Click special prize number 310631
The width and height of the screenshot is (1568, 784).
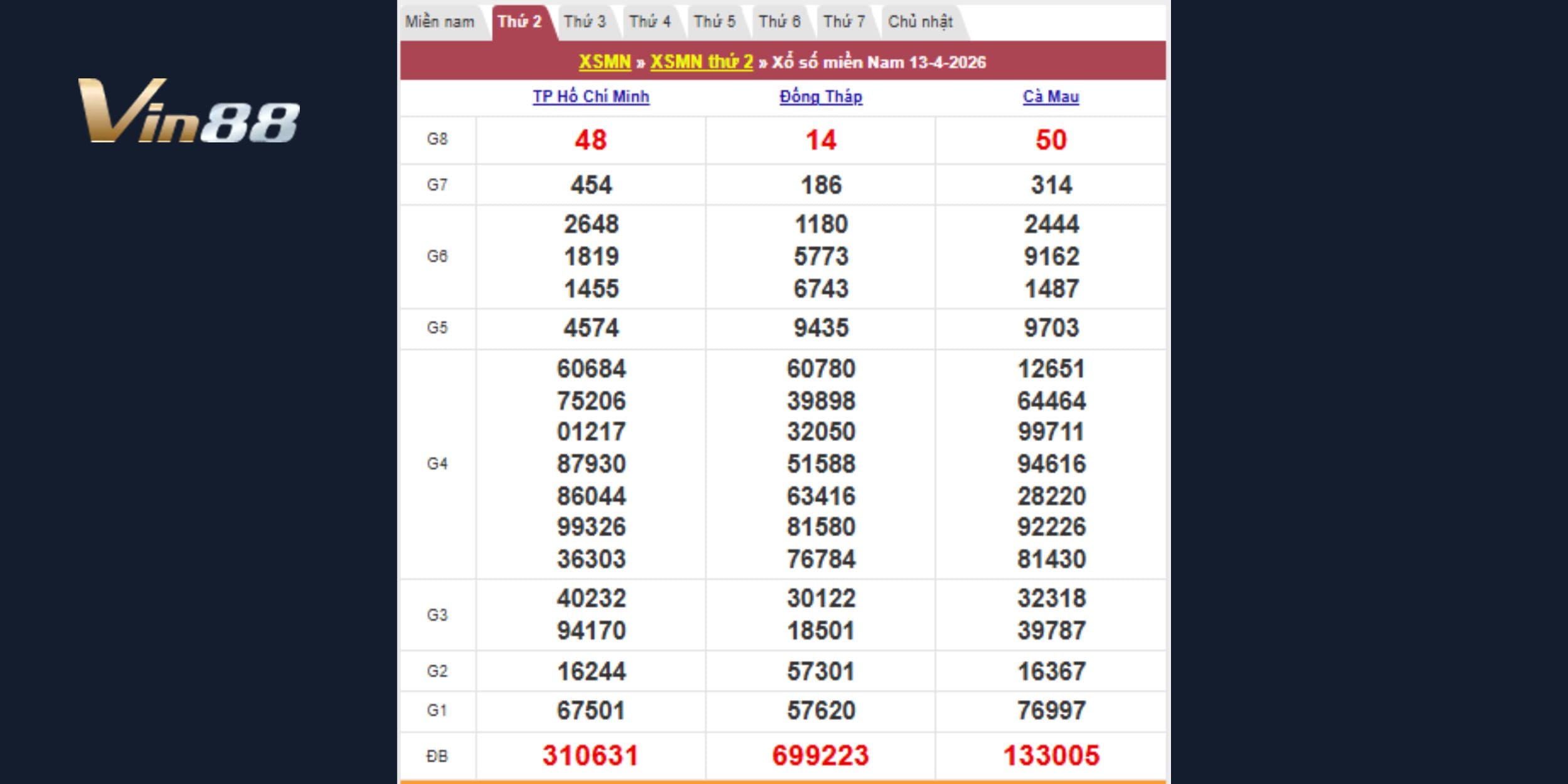[x=591, y=755]
